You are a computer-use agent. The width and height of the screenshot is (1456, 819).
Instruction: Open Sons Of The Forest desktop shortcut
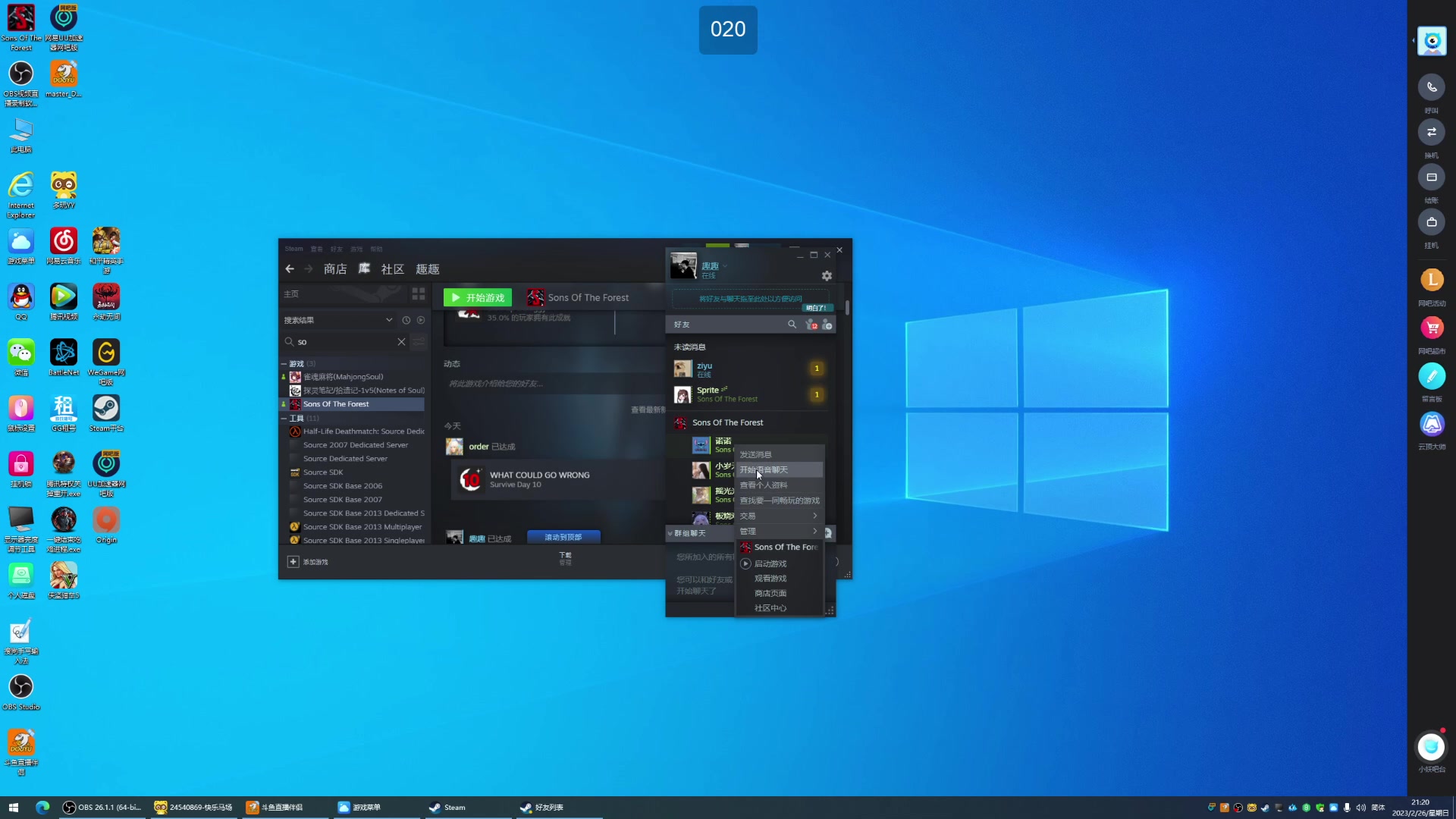(21, 27)
